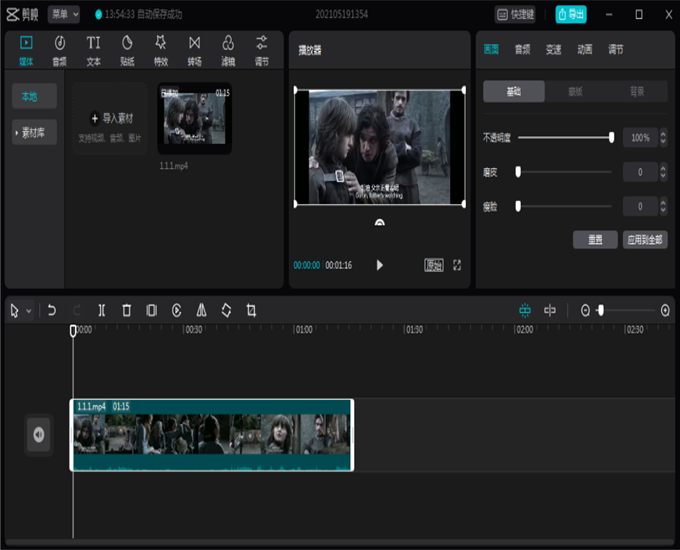Open the selection cursor tool dropdown arrow
This screenshot has height=550, width=680.
pos(29,311)
